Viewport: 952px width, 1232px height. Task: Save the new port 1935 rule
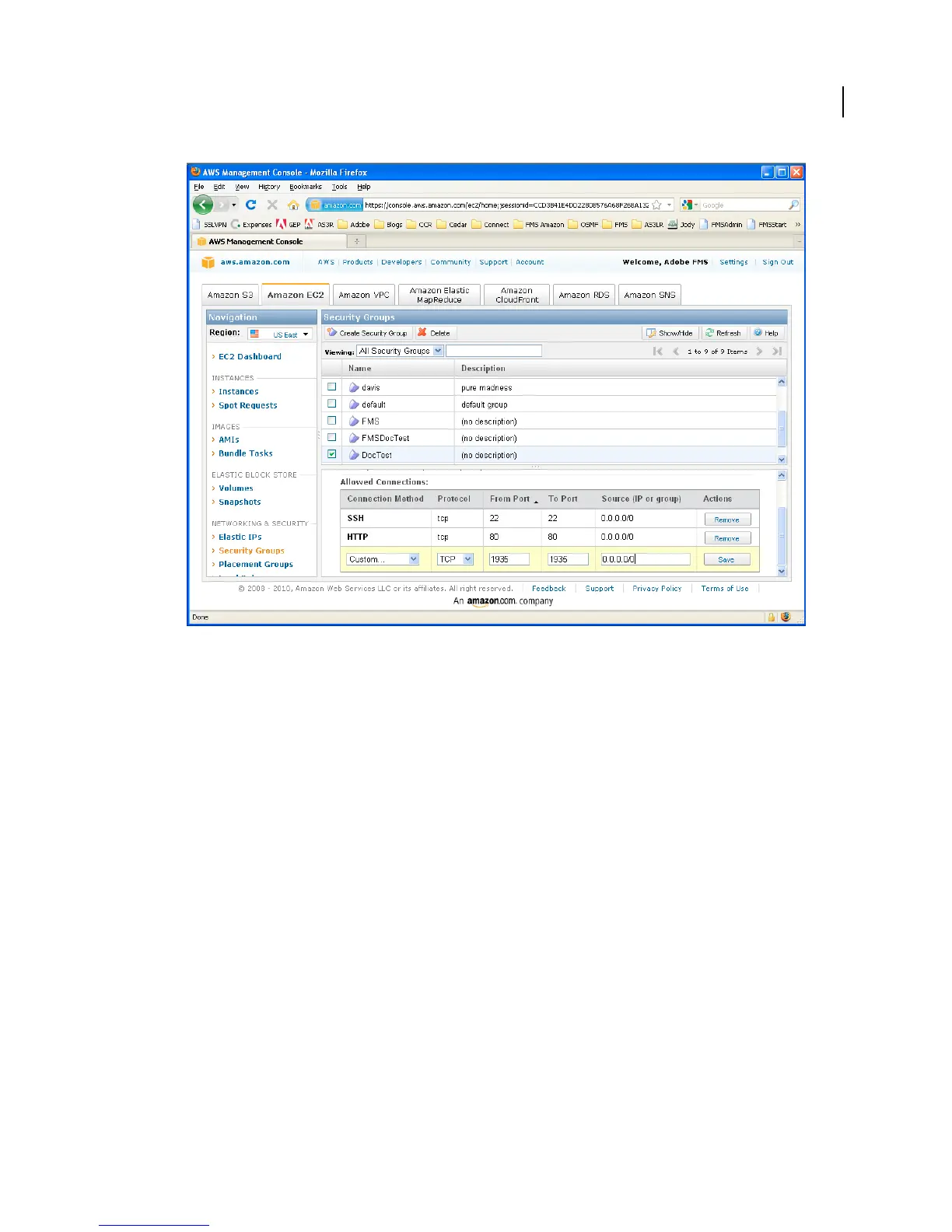coord(727,559)
